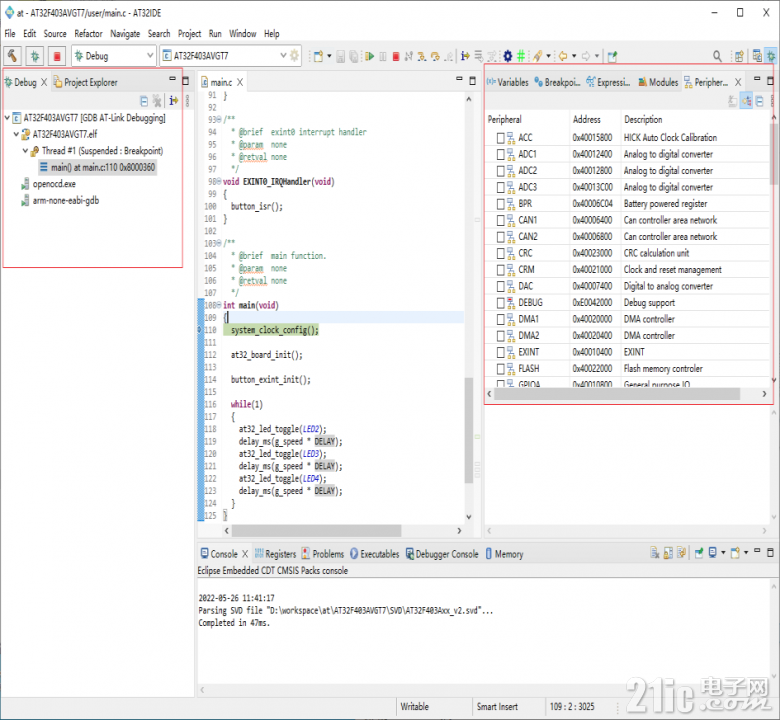Click the Resume play icon in toolbar
Screen dimensions: 780x720
click(369, 56)
